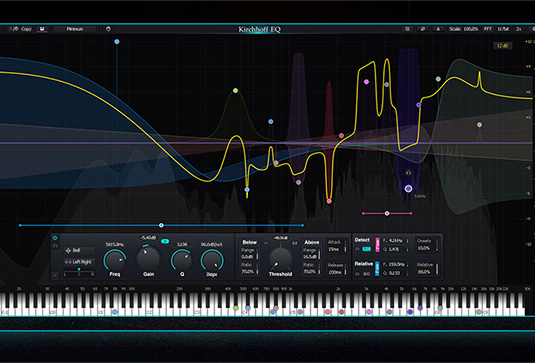Click the pink range line center handle
The width and height of the screenshot is (535, 363).
tap(387, 214)
